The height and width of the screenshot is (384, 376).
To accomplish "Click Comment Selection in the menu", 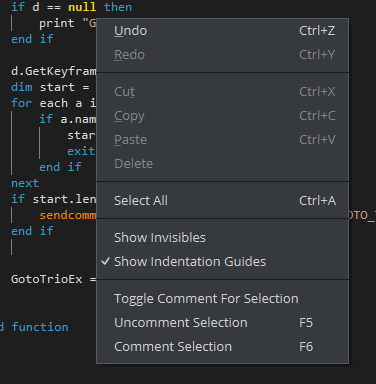I will (x=222, y=347).
